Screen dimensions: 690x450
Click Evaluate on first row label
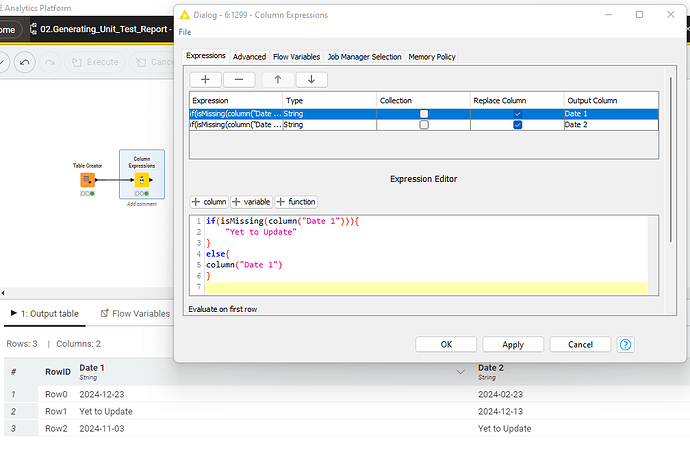tap(223, 309)
